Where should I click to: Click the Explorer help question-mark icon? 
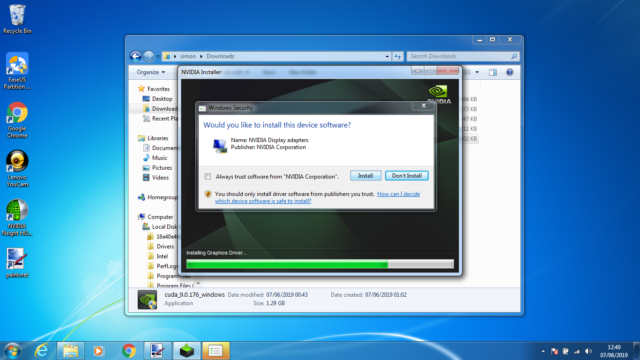(509, 72)
